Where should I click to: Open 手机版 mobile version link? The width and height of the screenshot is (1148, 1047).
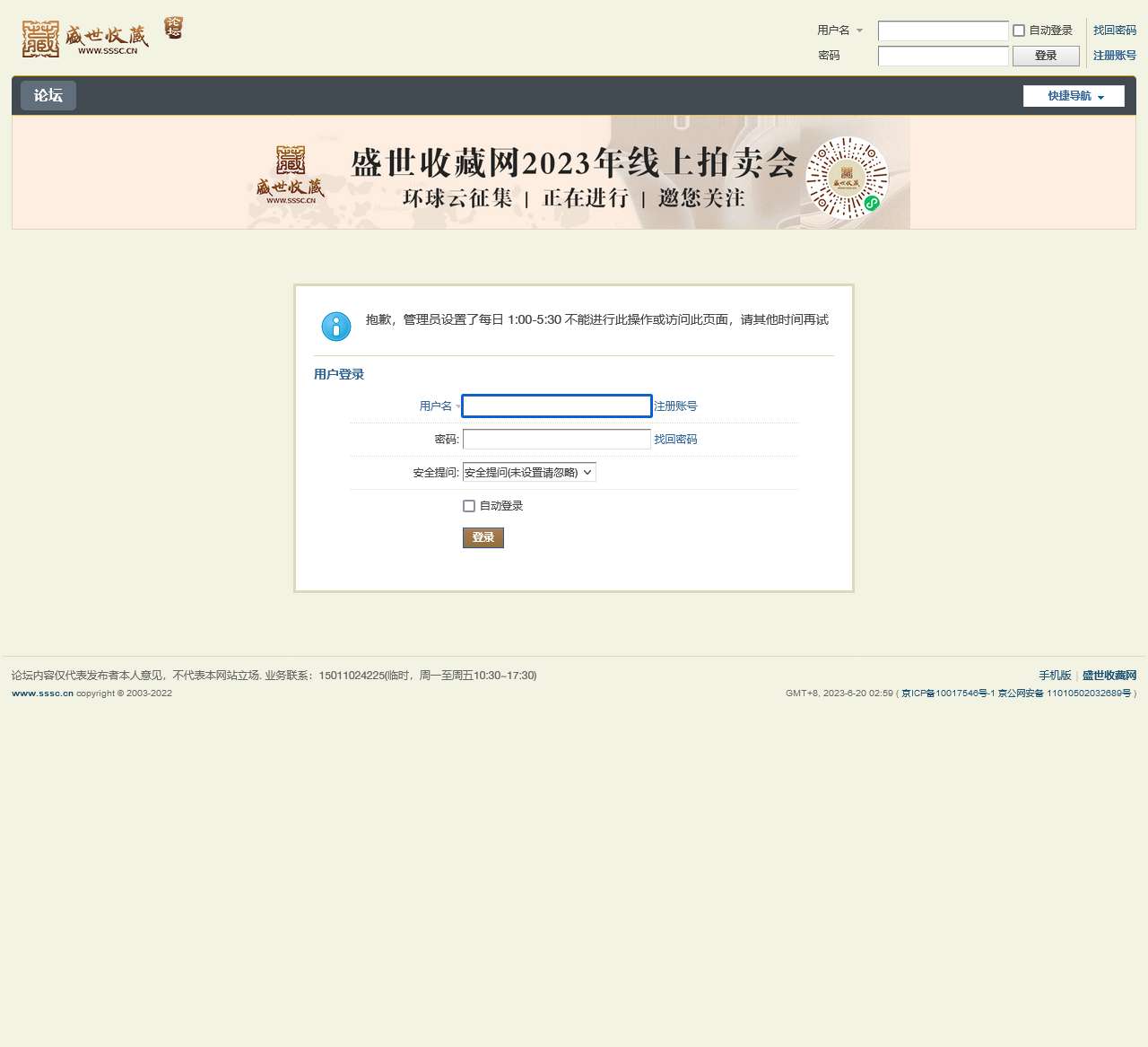pyautogui.click(x=1055, y=676)
